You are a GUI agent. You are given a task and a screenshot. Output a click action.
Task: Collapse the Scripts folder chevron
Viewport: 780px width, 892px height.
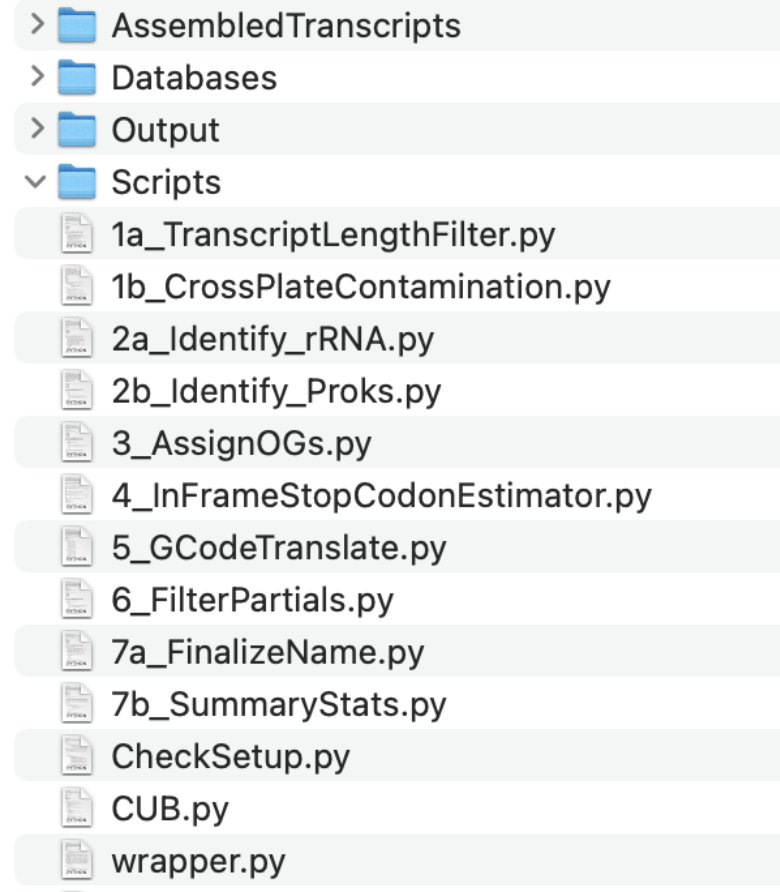(38, 182)
